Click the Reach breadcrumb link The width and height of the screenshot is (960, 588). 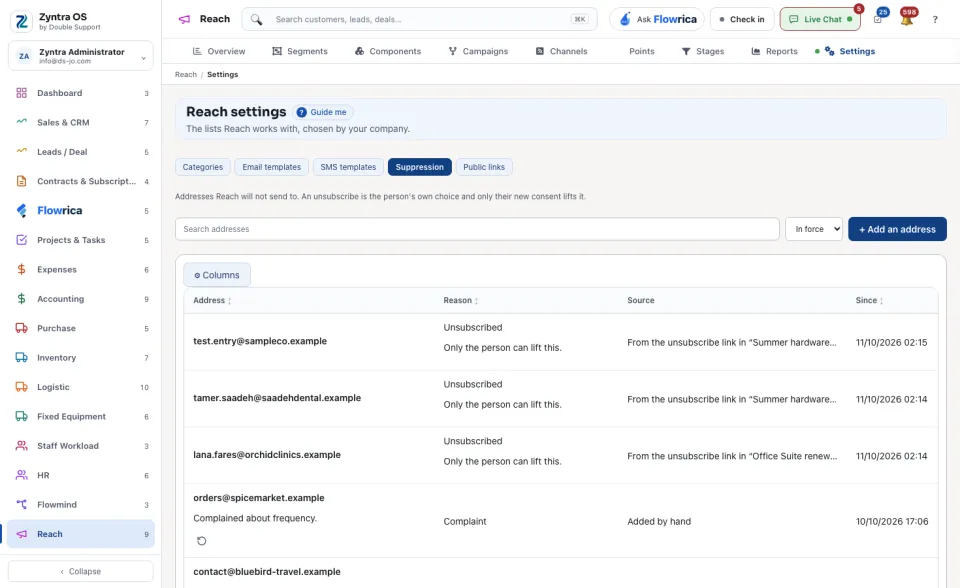pos(186,75)
